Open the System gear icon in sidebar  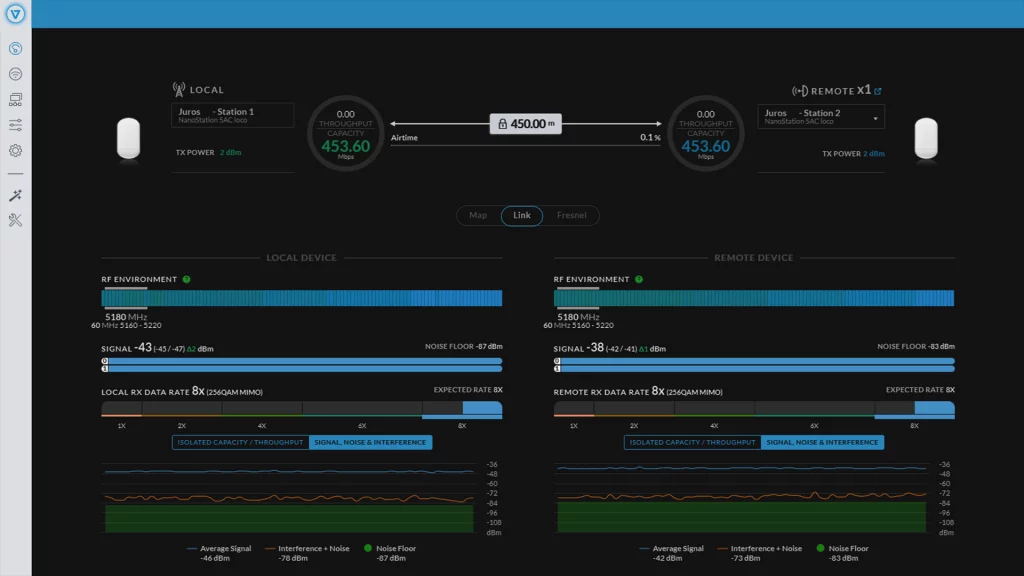[x=15, y=151]
